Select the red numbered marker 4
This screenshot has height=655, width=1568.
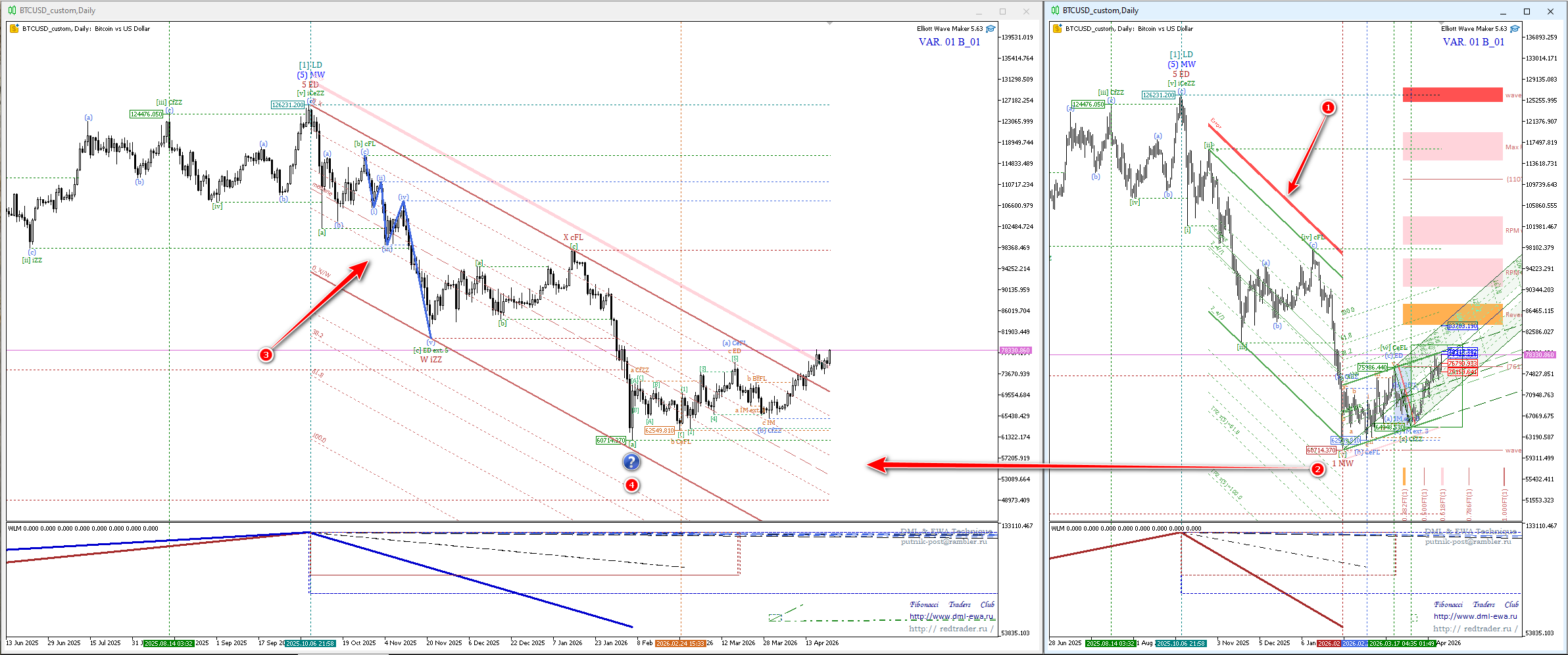click(x=631, y=485)
